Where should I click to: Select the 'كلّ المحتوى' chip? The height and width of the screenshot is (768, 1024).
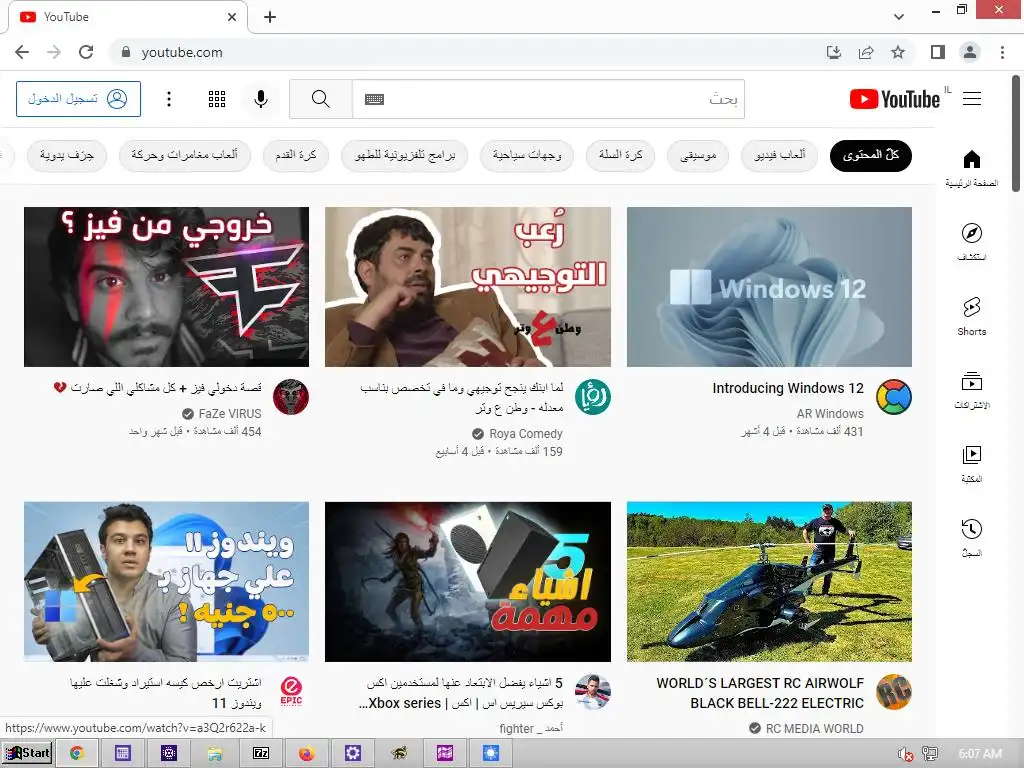click(x=871, y=155)
